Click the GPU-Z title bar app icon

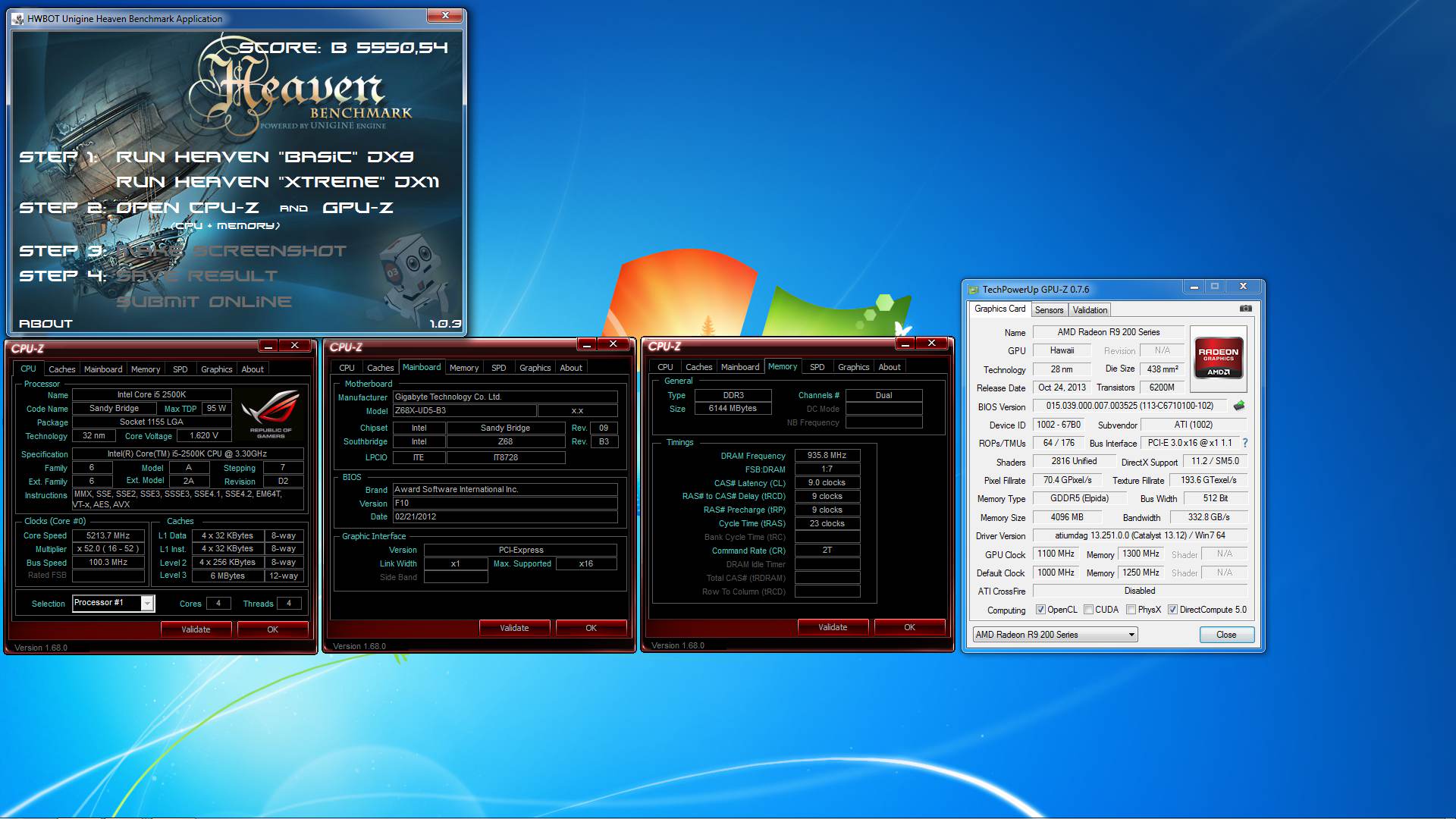(x=974, y=290)
